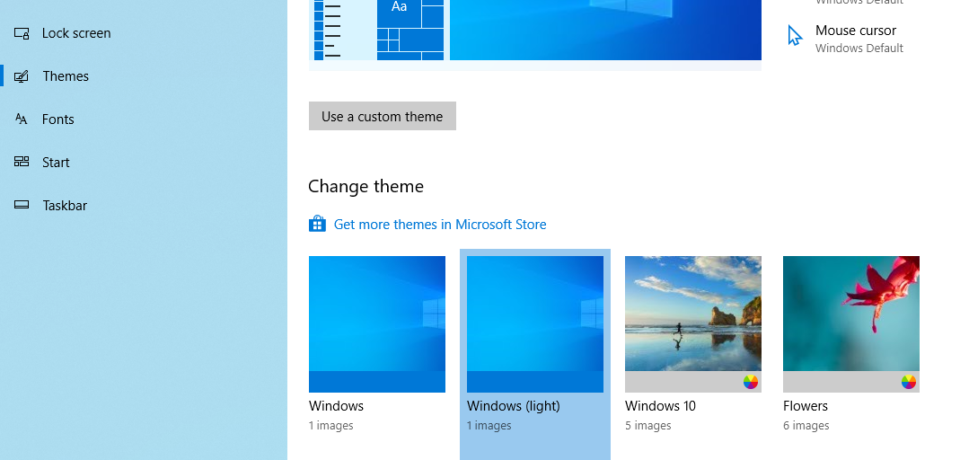This screenshot has height=460, width=960.
Task: Click the Fonts 'AA' icon
Action: click(x=21, y=119)
